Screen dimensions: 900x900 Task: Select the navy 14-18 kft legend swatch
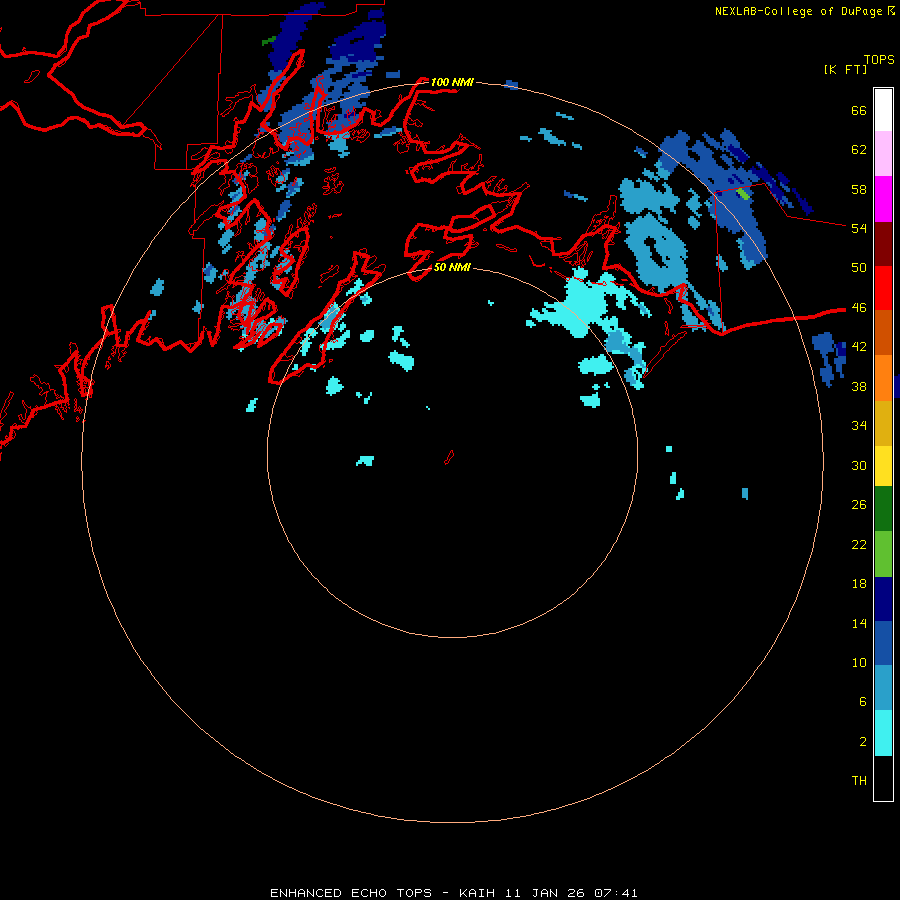(x=883, y=599)
